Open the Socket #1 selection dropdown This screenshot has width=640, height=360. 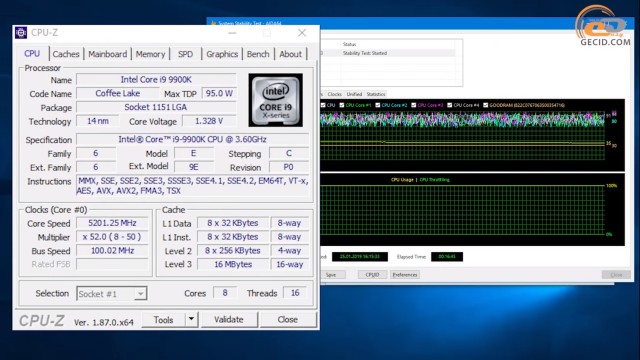point(112,293)
